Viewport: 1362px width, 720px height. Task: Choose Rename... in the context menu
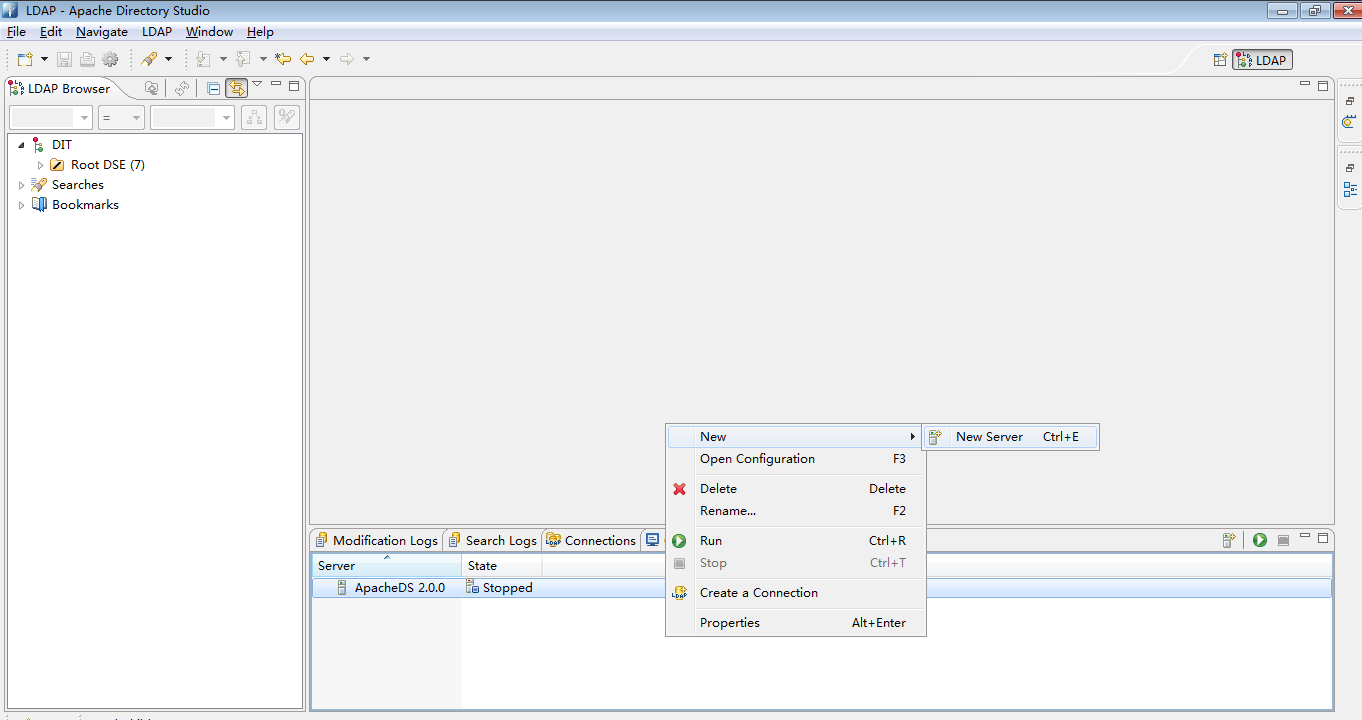click(x=796, y=511)
